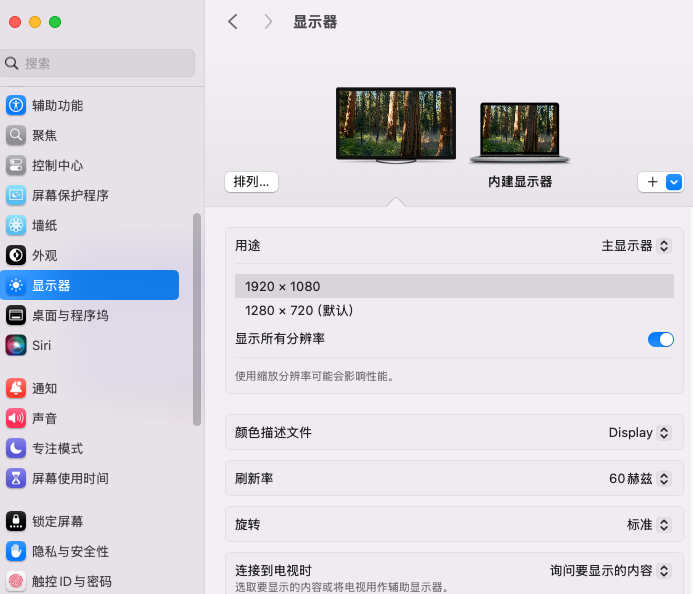Click the 排列... arrange button
This screenshot has height=594, width=693.
coord(251,182)
